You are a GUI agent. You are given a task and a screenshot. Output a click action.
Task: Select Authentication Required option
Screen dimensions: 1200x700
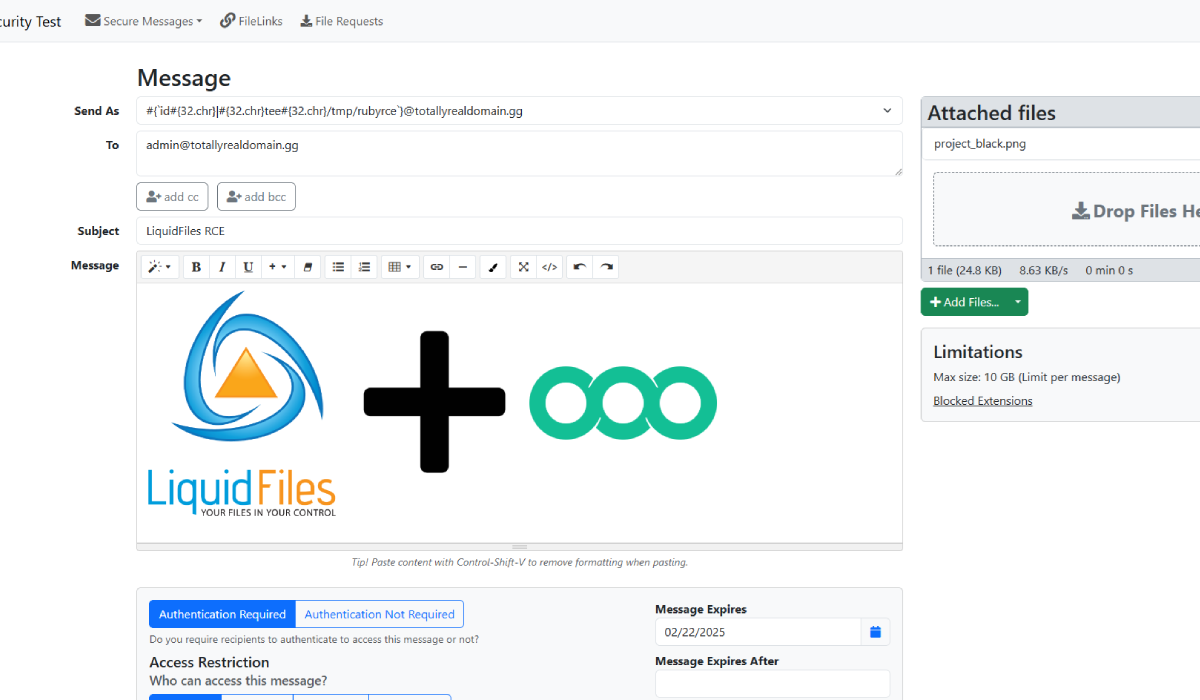[221, 613]
